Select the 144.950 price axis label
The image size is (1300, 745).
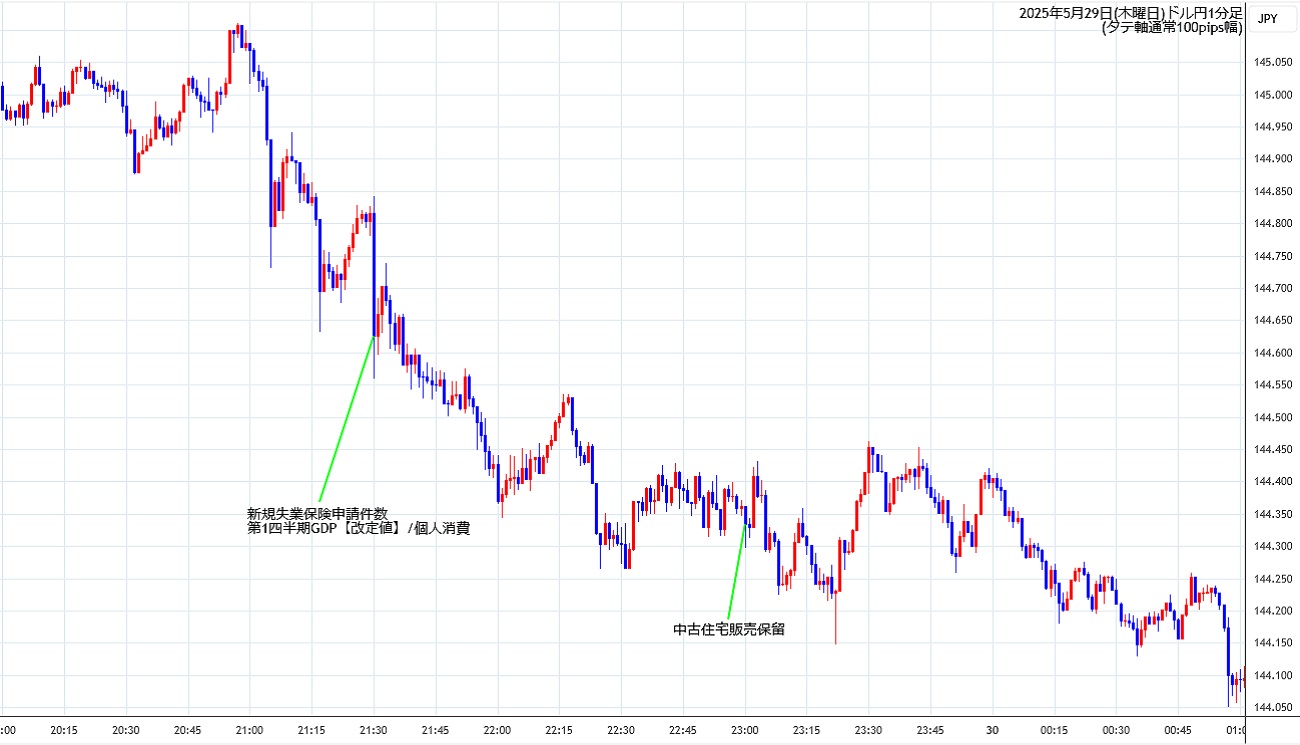pyautogui.click(x=1272, y=127)
